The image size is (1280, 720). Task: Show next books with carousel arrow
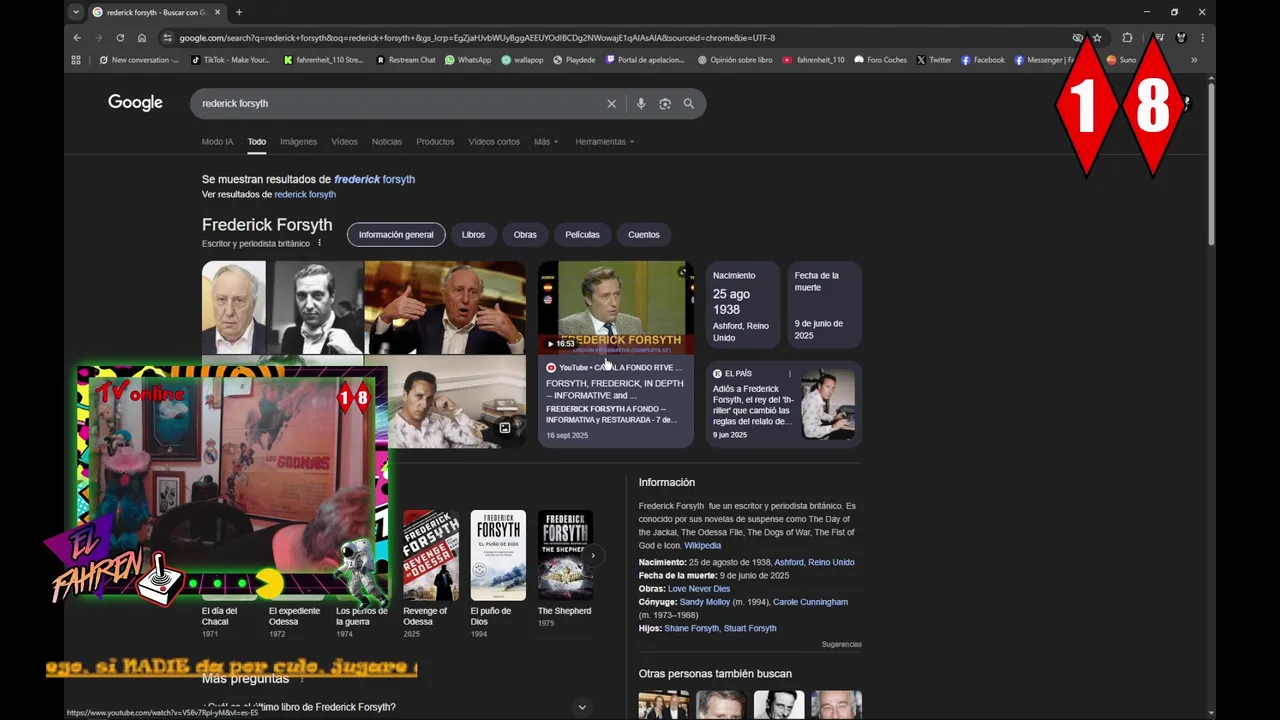click(x=592, y=555)
